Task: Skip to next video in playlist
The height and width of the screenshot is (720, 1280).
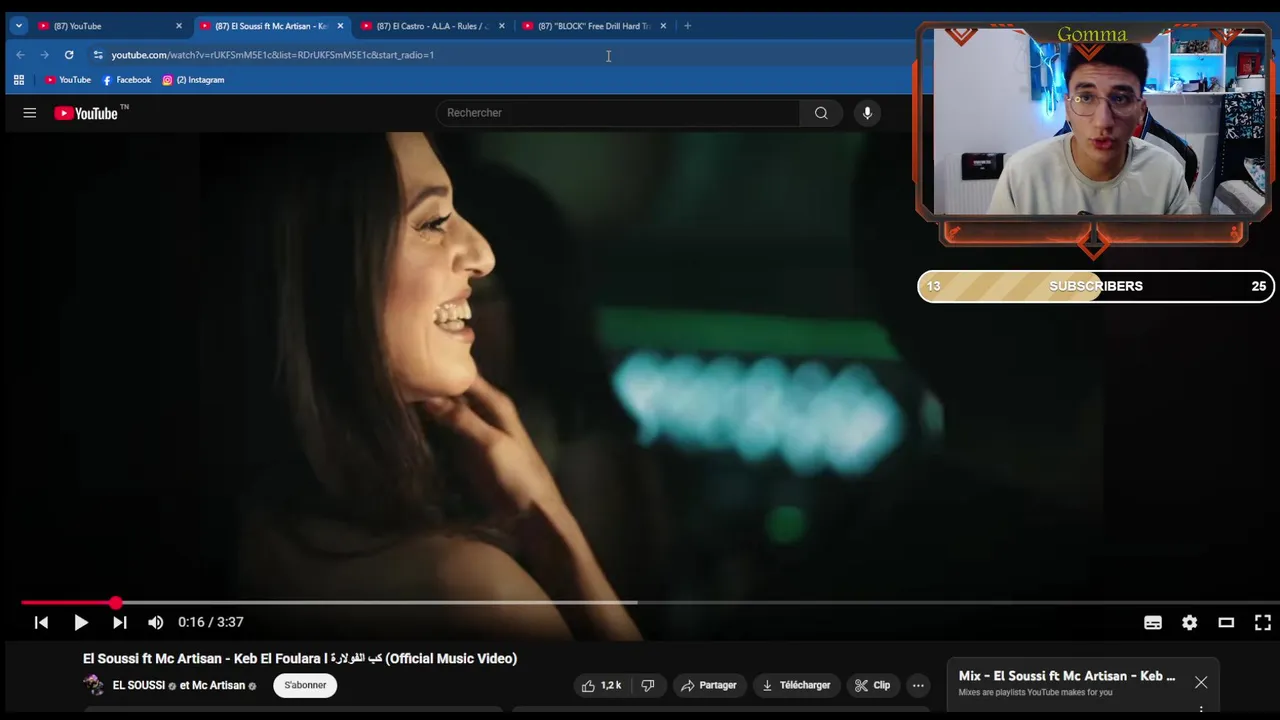Action: (x=119, y=622)
